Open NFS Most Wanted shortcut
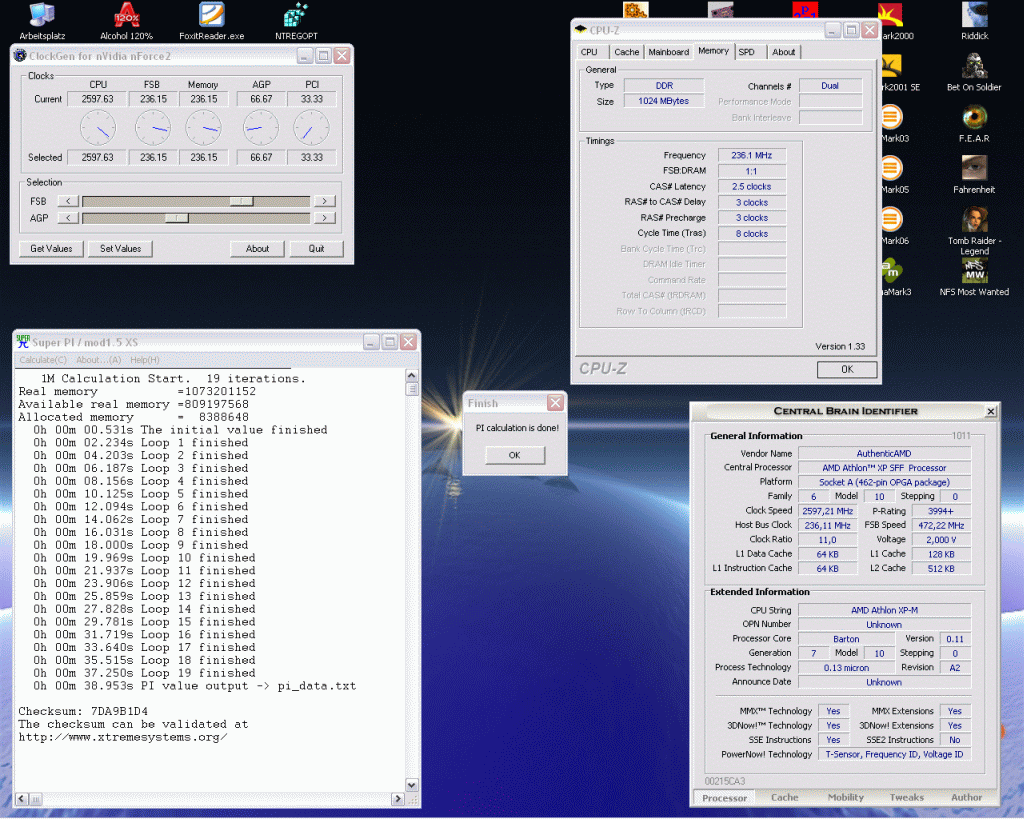 tap(974, 278)
